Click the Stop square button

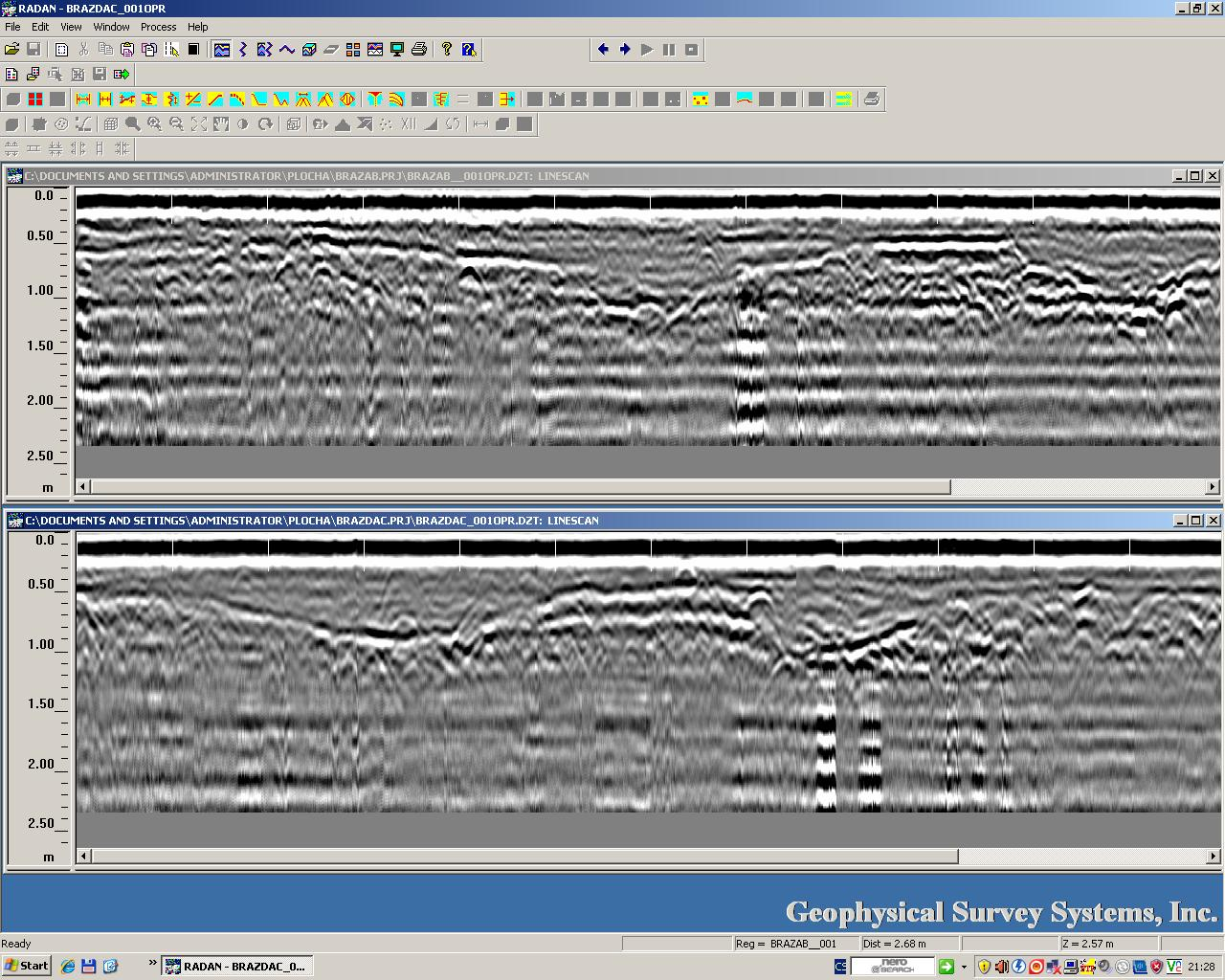tap(691, 50)
